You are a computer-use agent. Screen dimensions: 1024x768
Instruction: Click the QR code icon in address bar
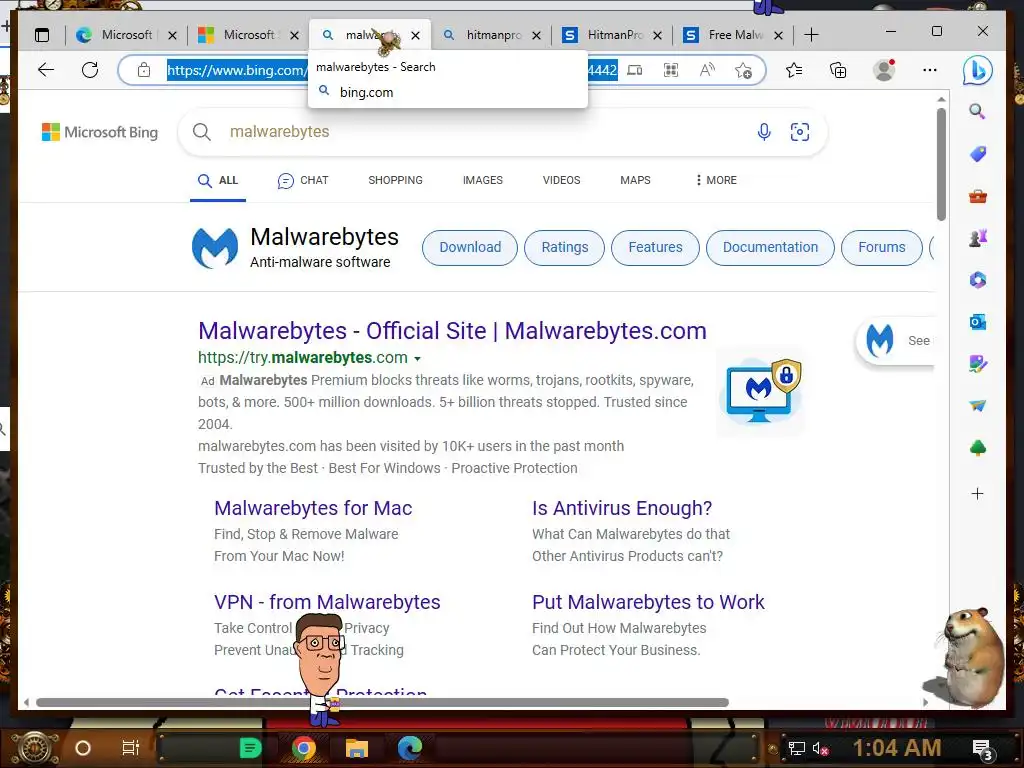[x=671, y=70]
